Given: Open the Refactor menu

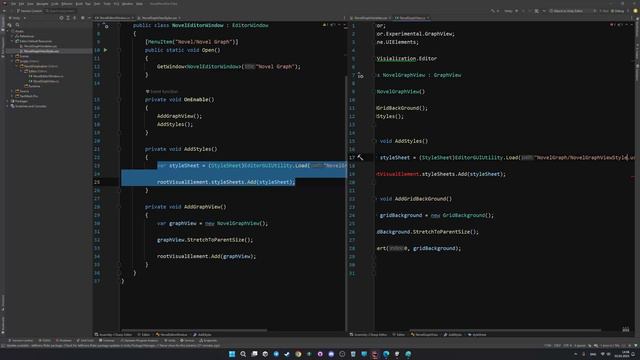Looking at the screenshot, I should pos(67,4).
